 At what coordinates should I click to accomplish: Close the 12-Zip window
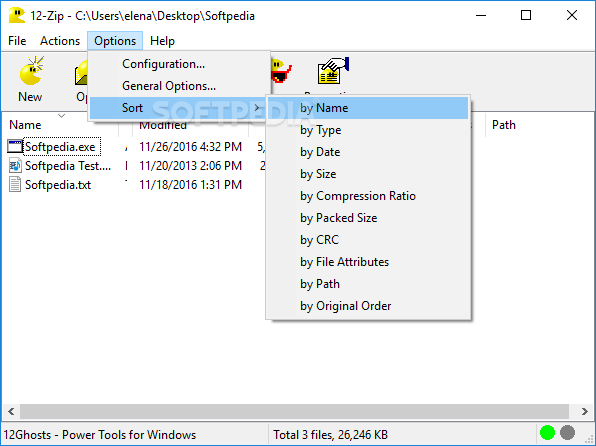572,16
